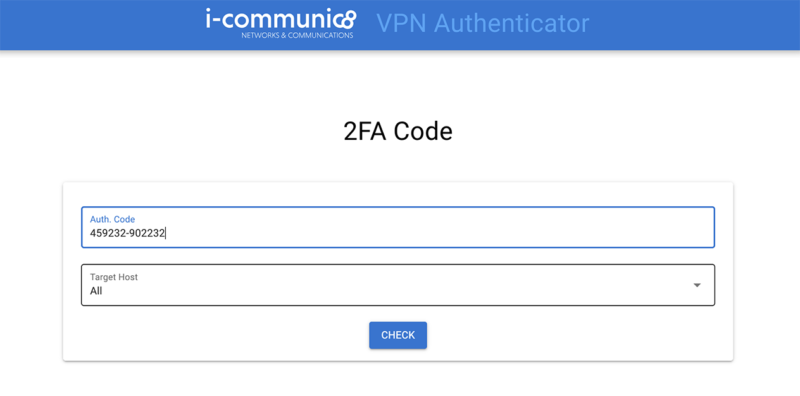This screenshot has height=396, width=800.
Task: Focus the Auth. Code input field
Action: click(398, 227)
